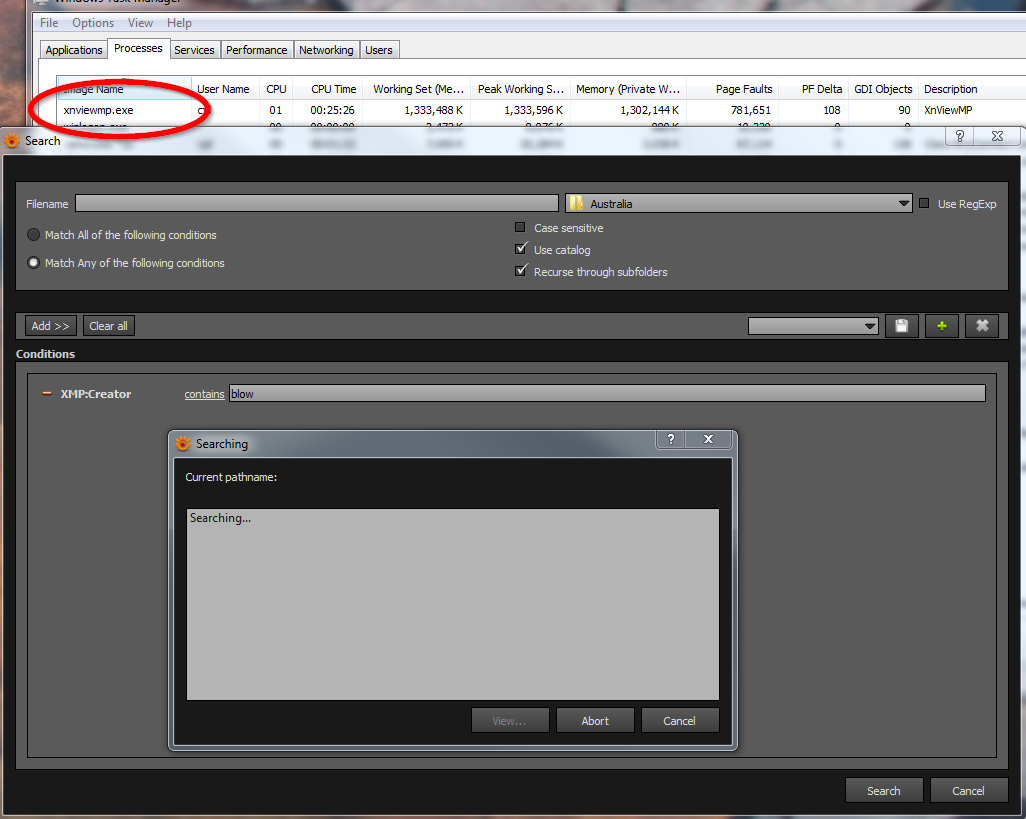The width and height of the screenshot is (1026, 819).
Task: Toggle the Case sensitive checkbox
Action: (520, 227)
